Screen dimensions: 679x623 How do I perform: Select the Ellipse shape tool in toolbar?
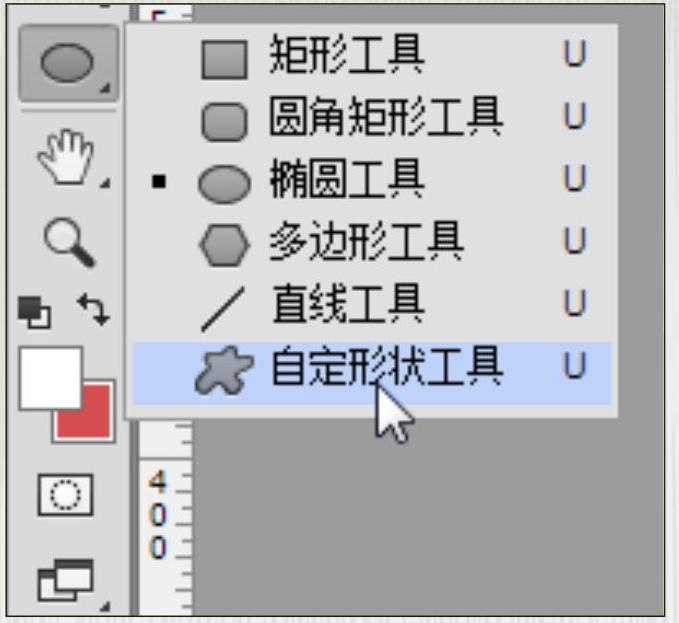click(x=68, y=63)
